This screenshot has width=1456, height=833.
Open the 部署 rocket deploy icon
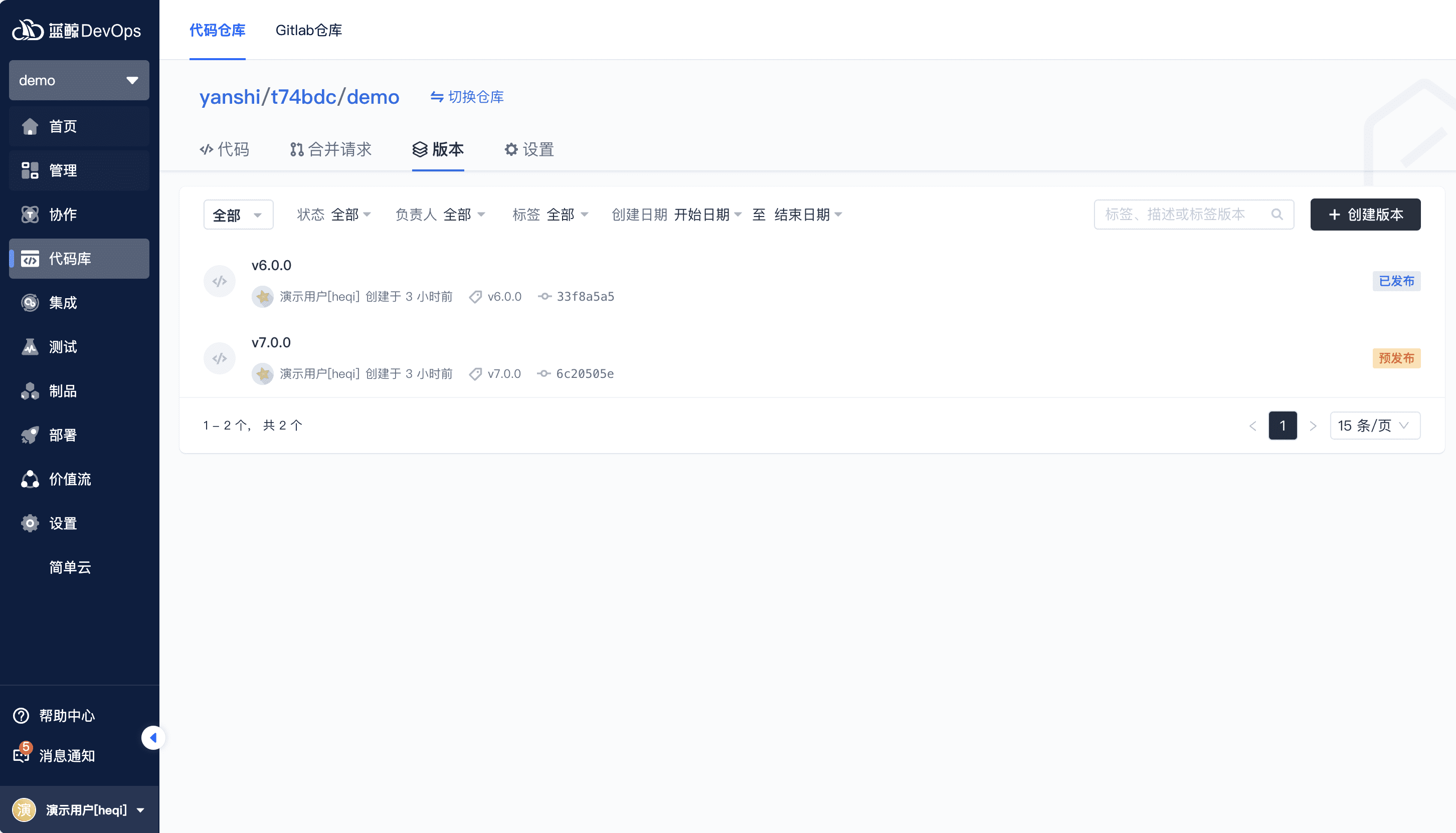(x=30, y=435)
